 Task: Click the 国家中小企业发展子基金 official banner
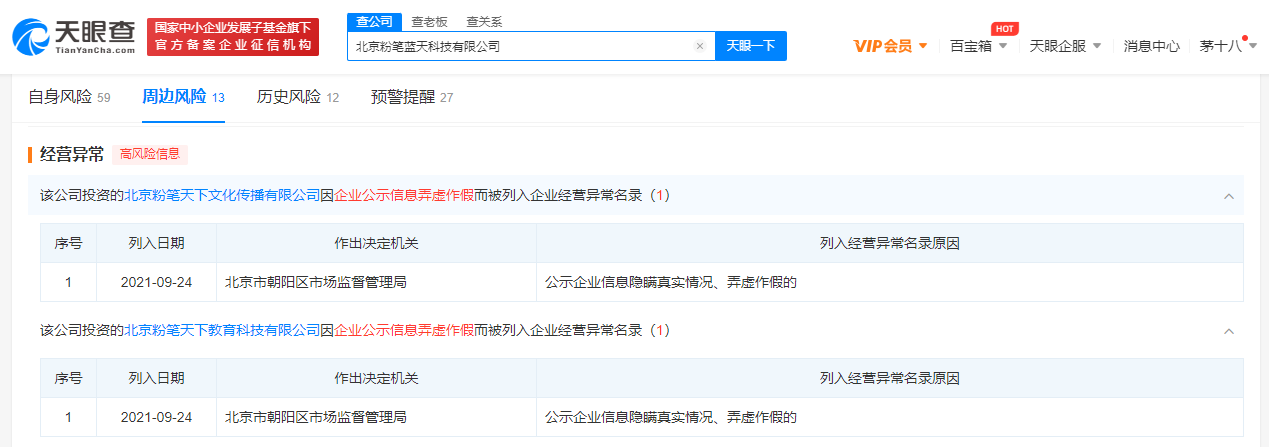(232, 37)
